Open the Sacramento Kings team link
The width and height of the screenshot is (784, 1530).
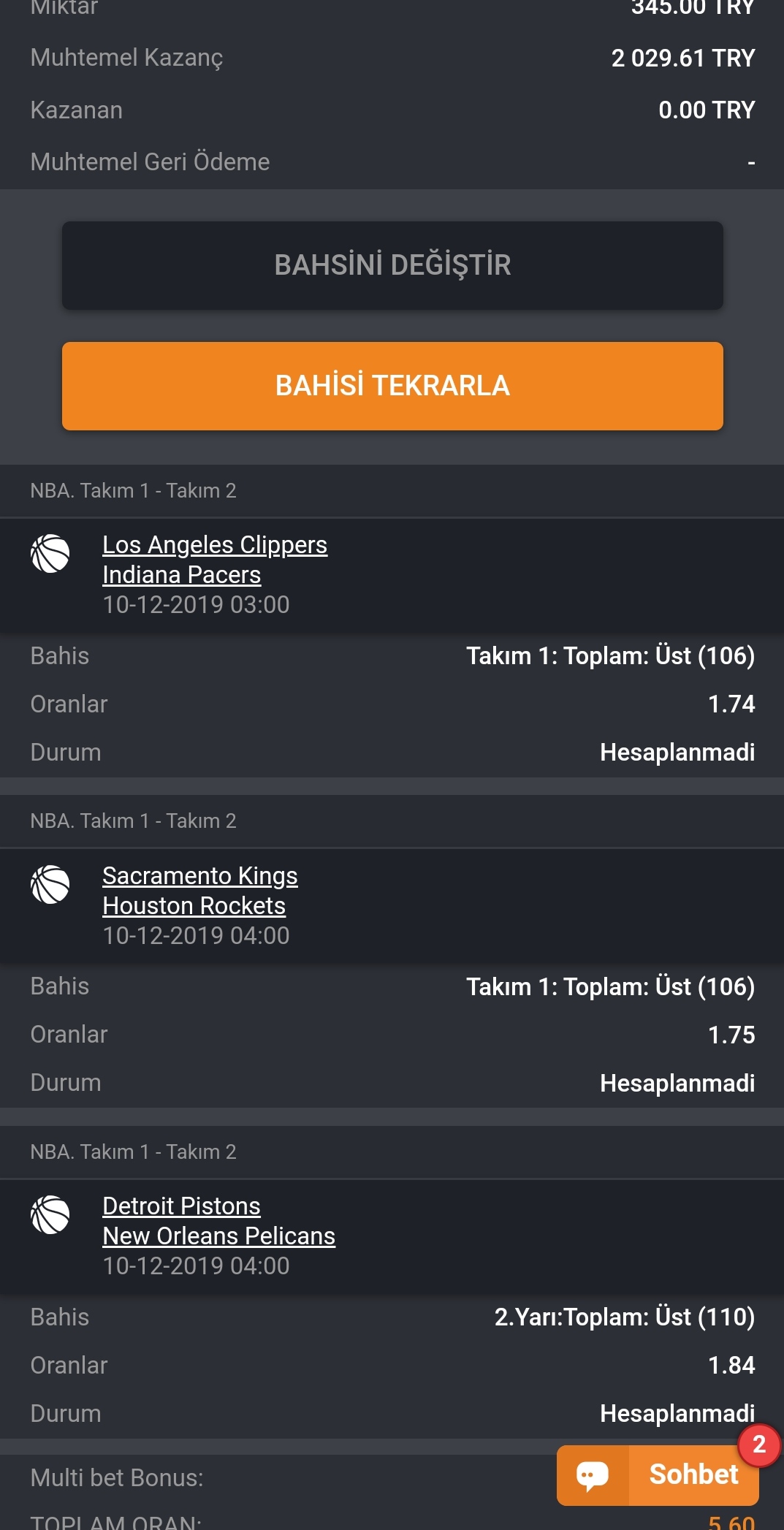point(200,876)
